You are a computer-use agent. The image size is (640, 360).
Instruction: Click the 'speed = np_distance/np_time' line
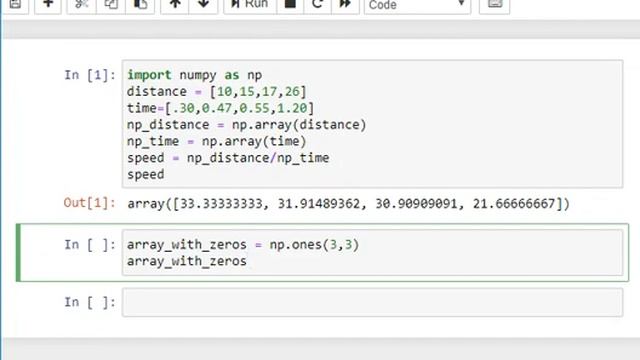click(228, 158)
